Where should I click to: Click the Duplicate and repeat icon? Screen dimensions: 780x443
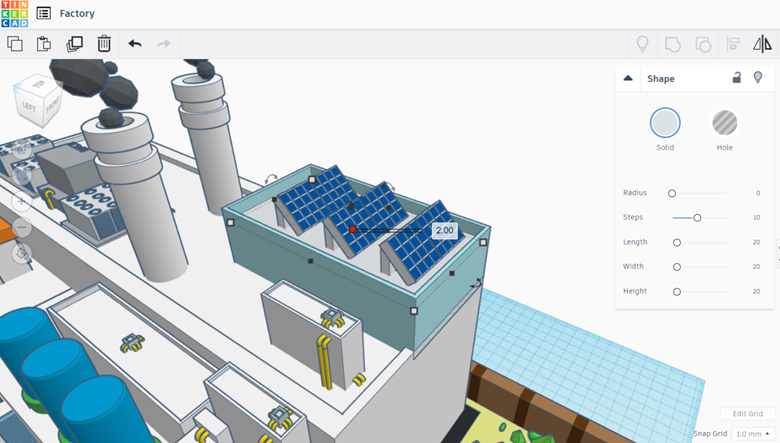click(74, 44)
